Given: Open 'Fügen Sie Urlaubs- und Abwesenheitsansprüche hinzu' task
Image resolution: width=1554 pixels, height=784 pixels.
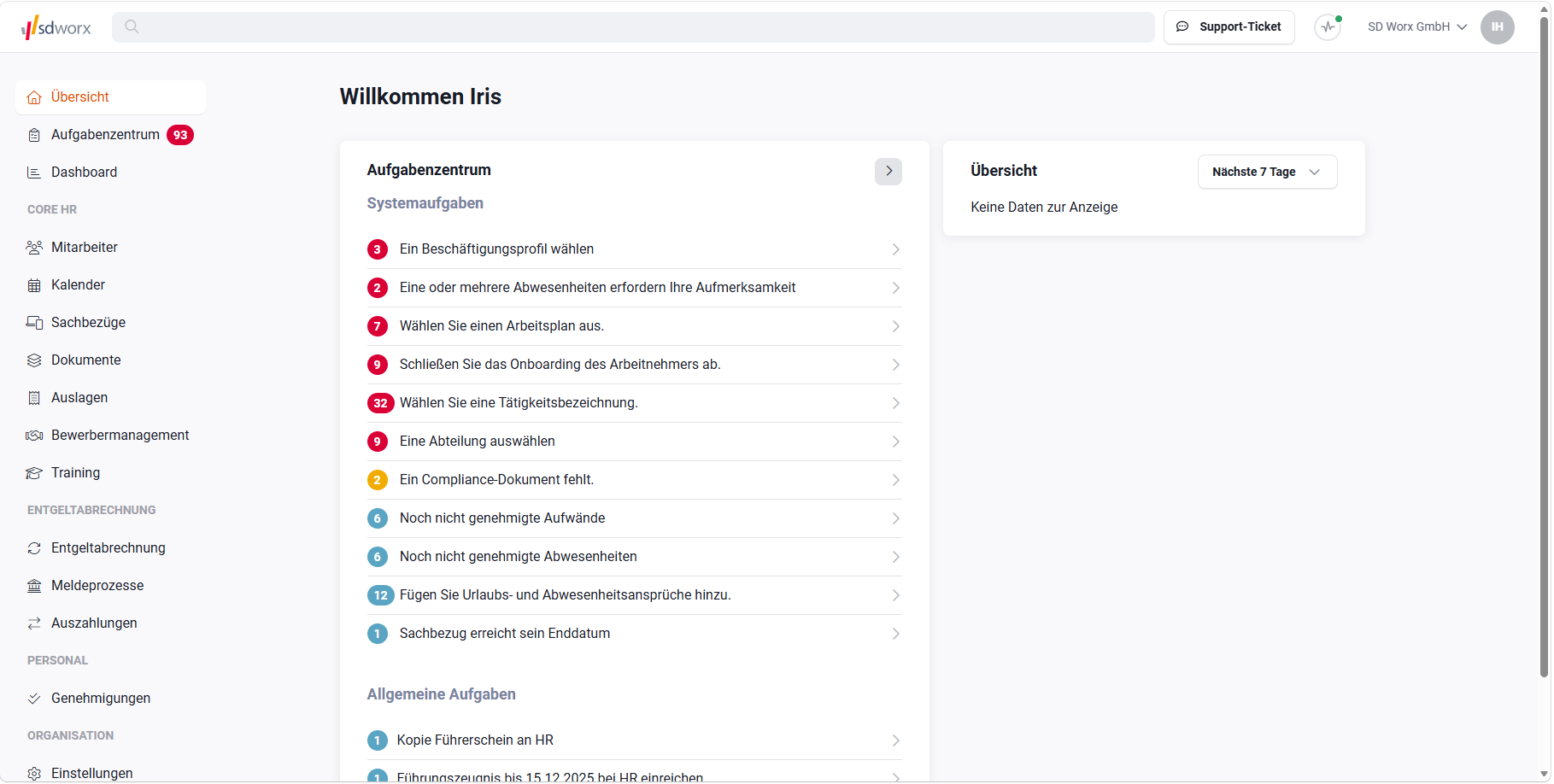Looking at the screenshot, I should pyautogui.click(x=634, y=595).
